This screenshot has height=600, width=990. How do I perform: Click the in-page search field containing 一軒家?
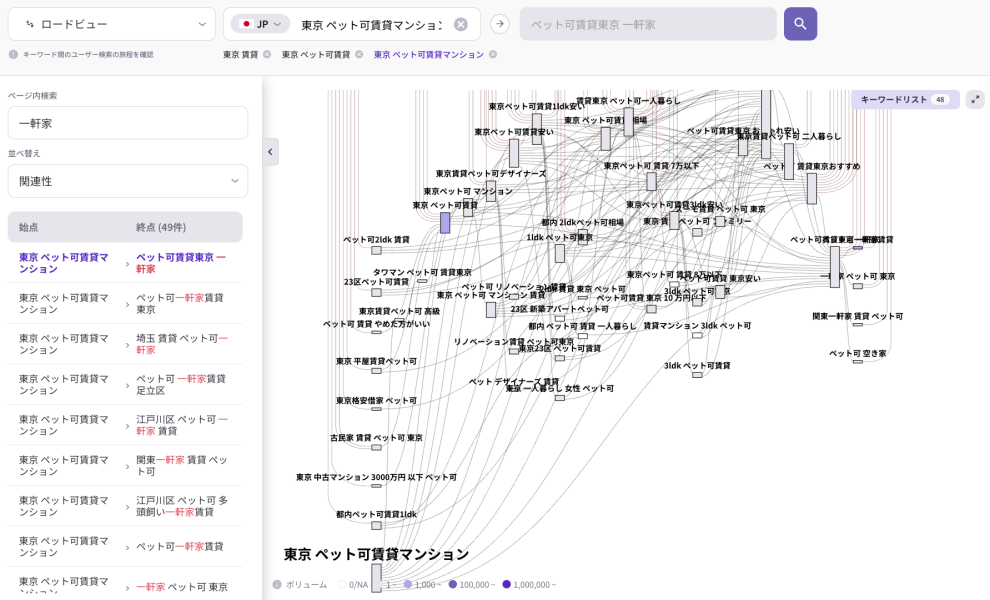(127, 123)
